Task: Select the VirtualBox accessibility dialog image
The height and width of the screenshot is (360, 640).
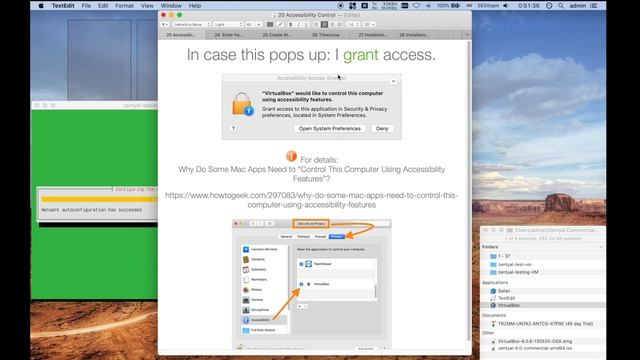Action: click(x=312, y=107)
